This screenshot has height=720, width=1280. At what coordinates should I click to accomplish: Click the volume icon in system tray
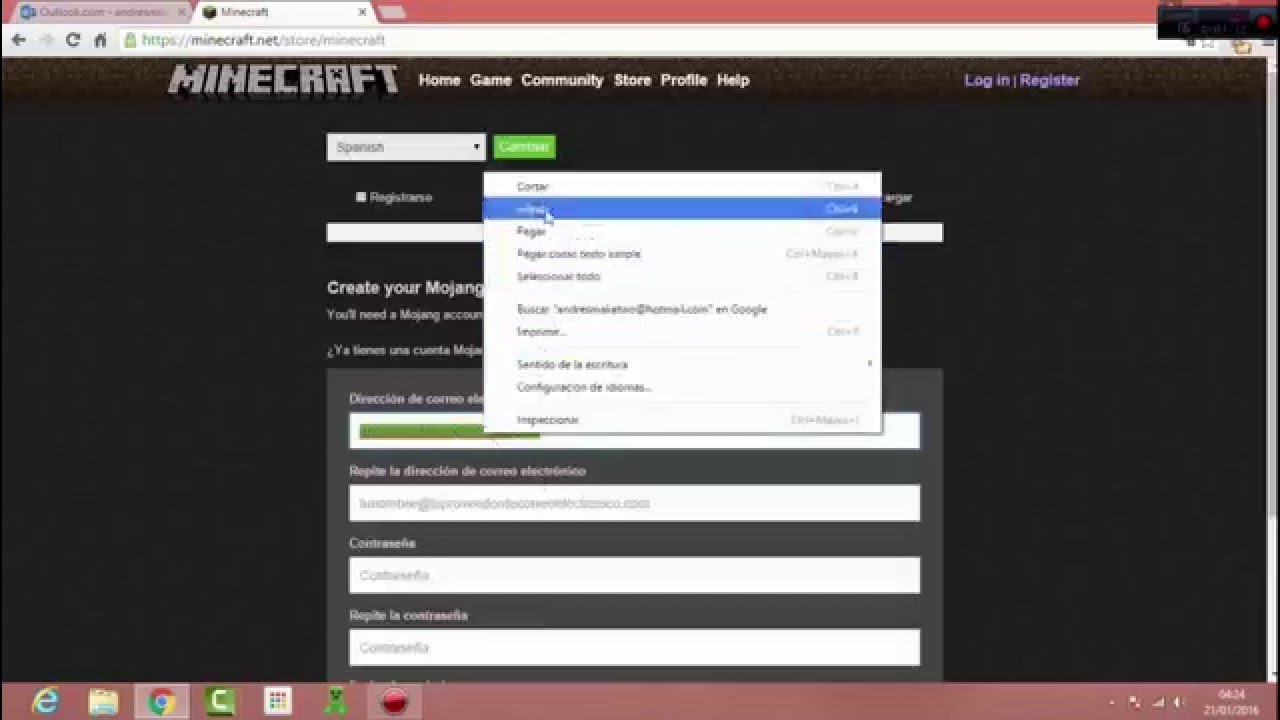(x=1179, y=702)
